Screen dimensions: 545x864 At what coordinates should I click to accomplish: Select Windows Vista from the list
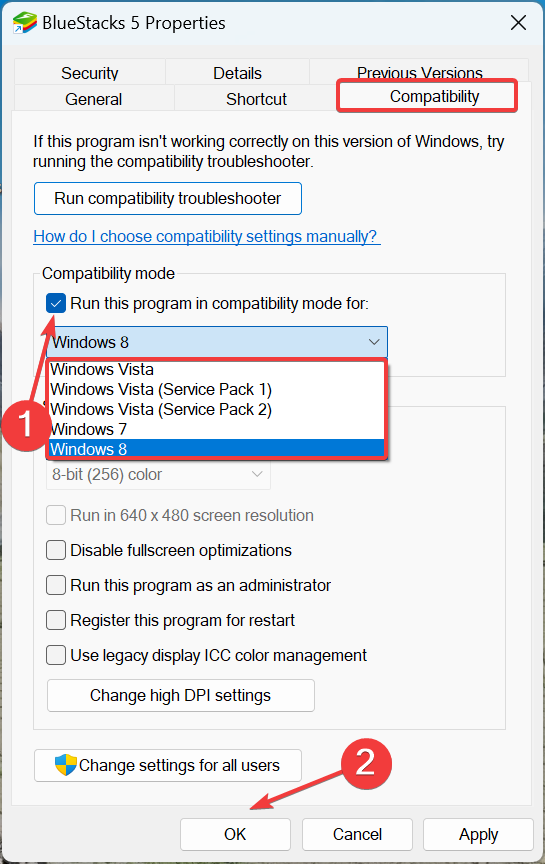pos(216,369)
